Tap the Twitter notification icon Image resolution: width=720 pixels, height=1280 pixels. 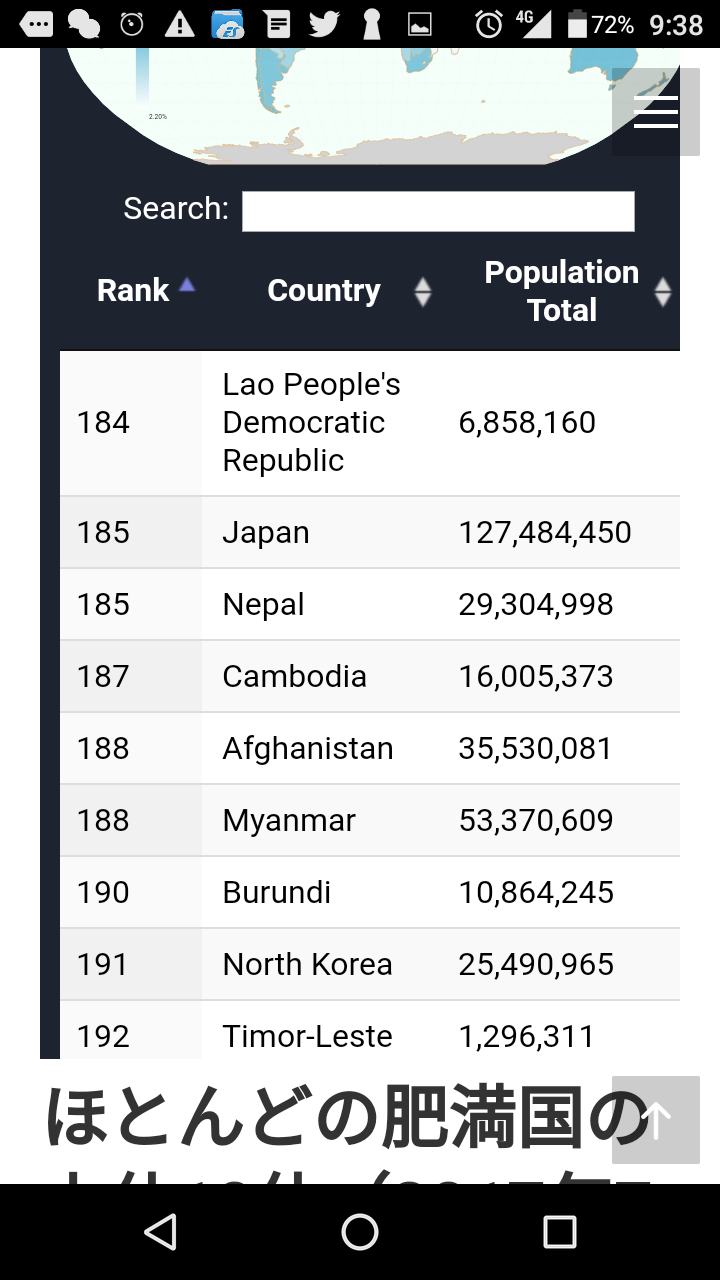324,24
